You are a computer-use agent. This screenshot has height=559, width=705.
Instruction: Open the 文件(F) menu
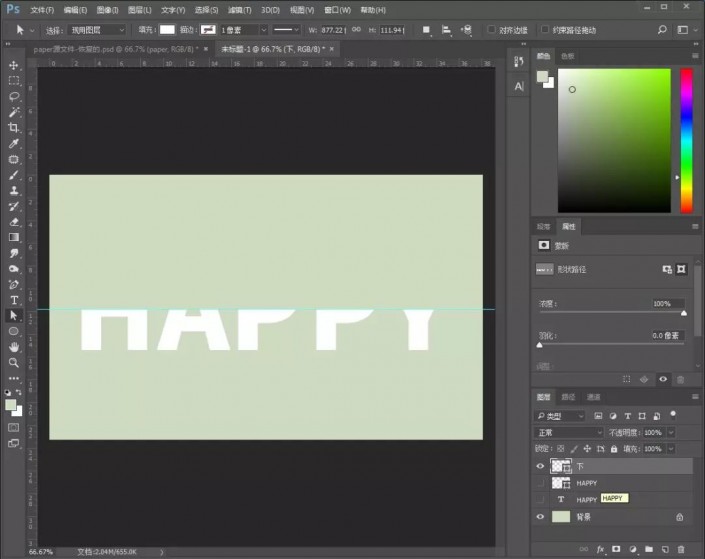42,10
